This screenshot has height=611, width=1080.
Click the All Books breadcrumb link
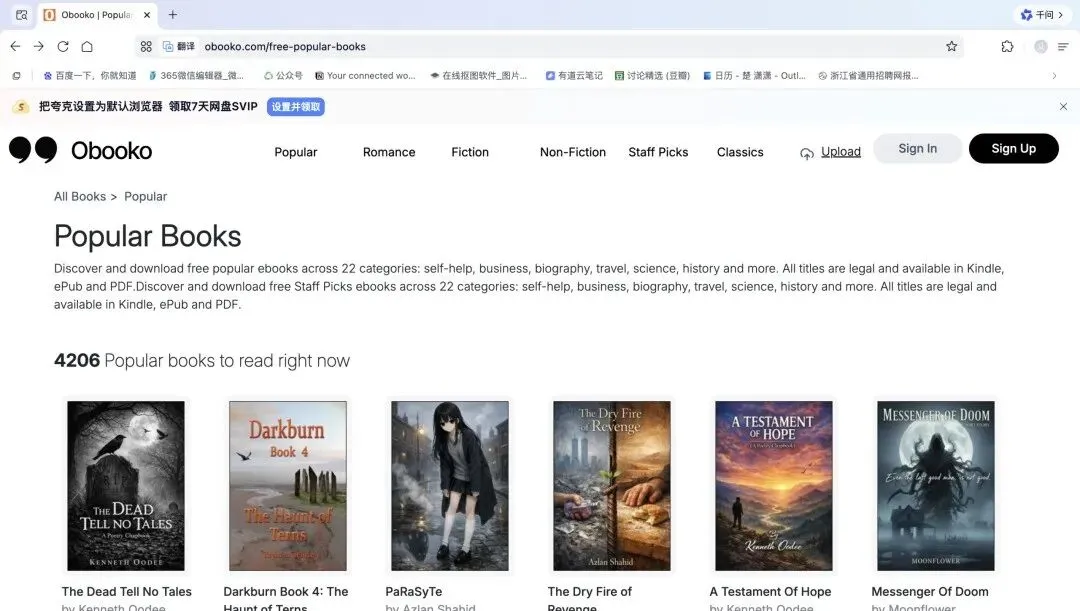[x=80, y=196]
